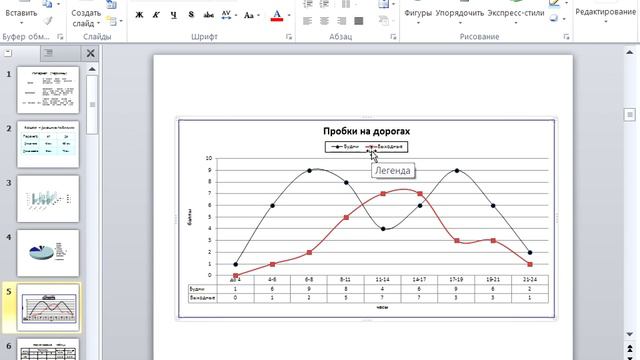Expand the Создать слайд dropdown arrow
The width and height of the screenshot is (640, 360).
point(98,24)
